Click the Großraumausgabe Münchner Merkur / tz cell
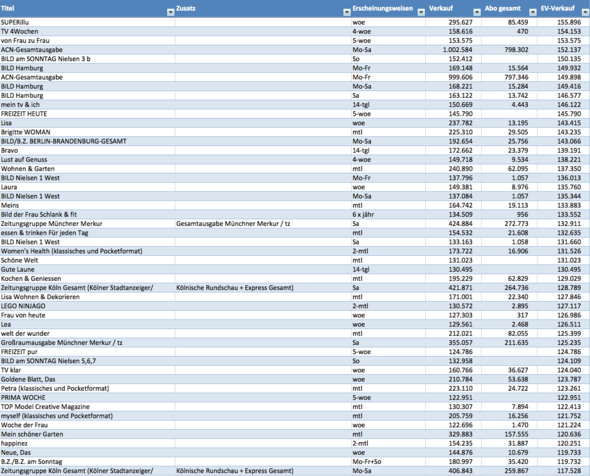This screenshot has height=476, width=590. (x=87, y=342)
